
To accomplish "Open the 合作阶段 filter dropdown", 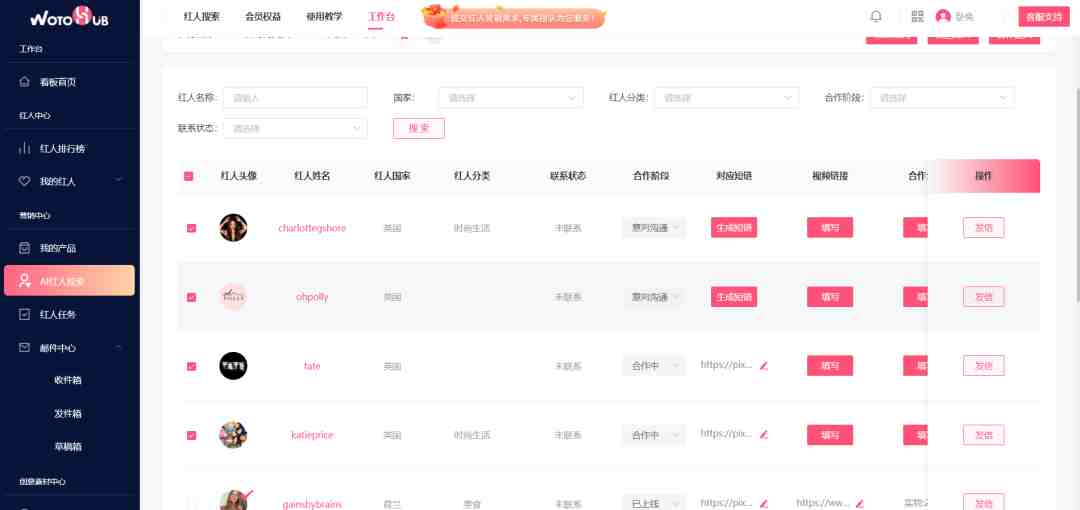I will pos(942,98).
